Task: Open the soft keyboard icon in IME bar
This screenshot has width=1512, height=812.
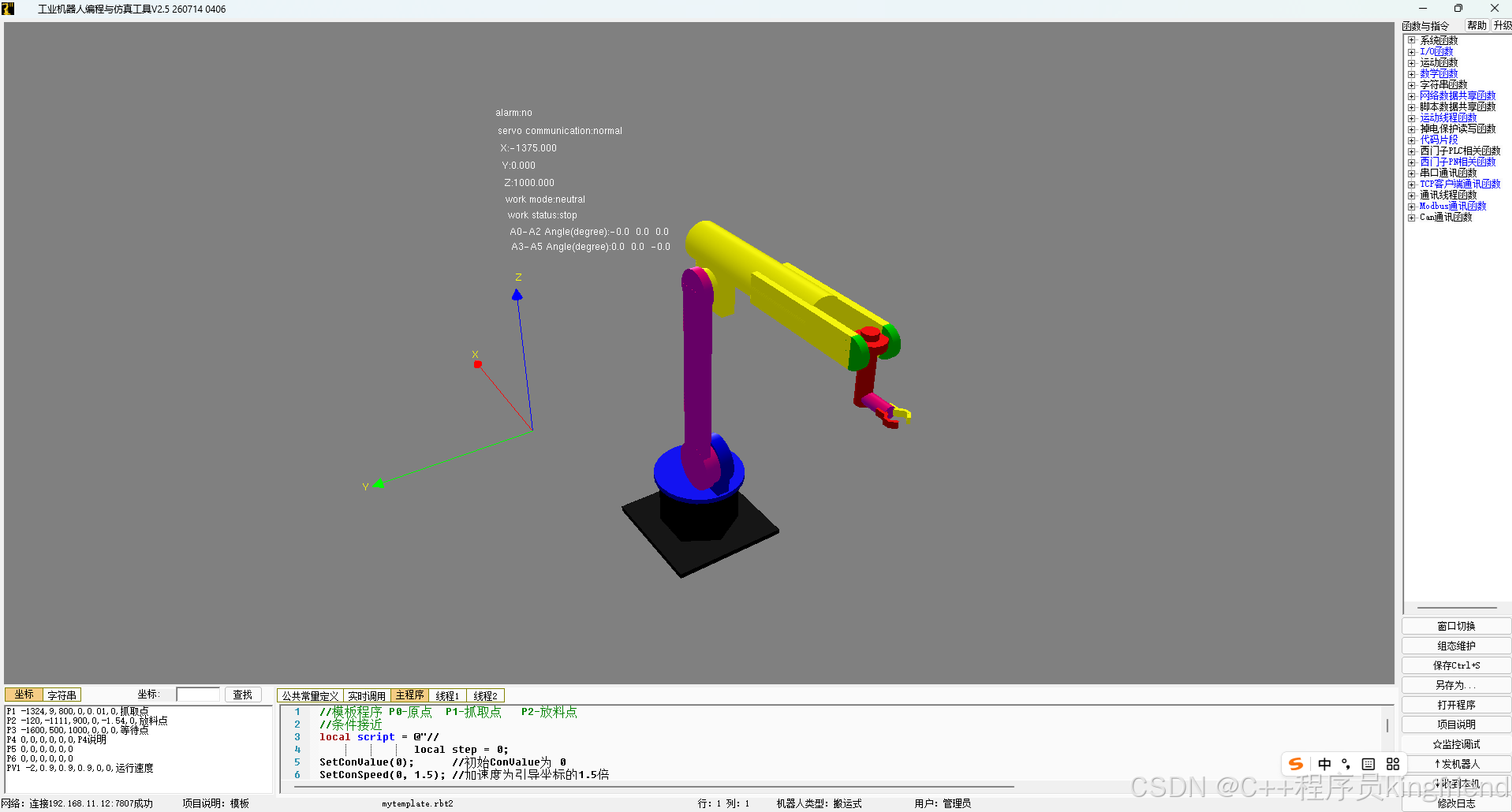Action: pyautogui.click(x=1368, y=764)
